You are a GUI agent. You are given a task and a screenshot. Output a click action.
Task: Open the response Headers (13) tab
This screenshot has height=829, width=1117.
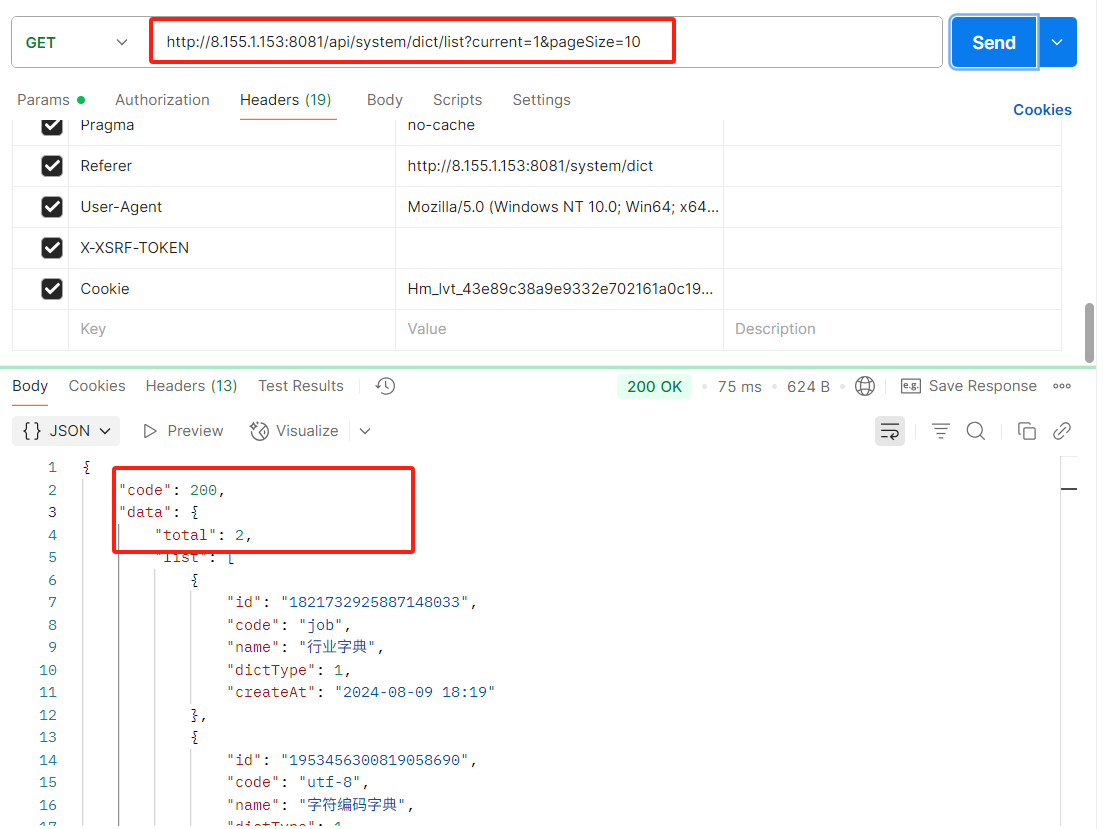pyautogui.click(x=191, y=386)
